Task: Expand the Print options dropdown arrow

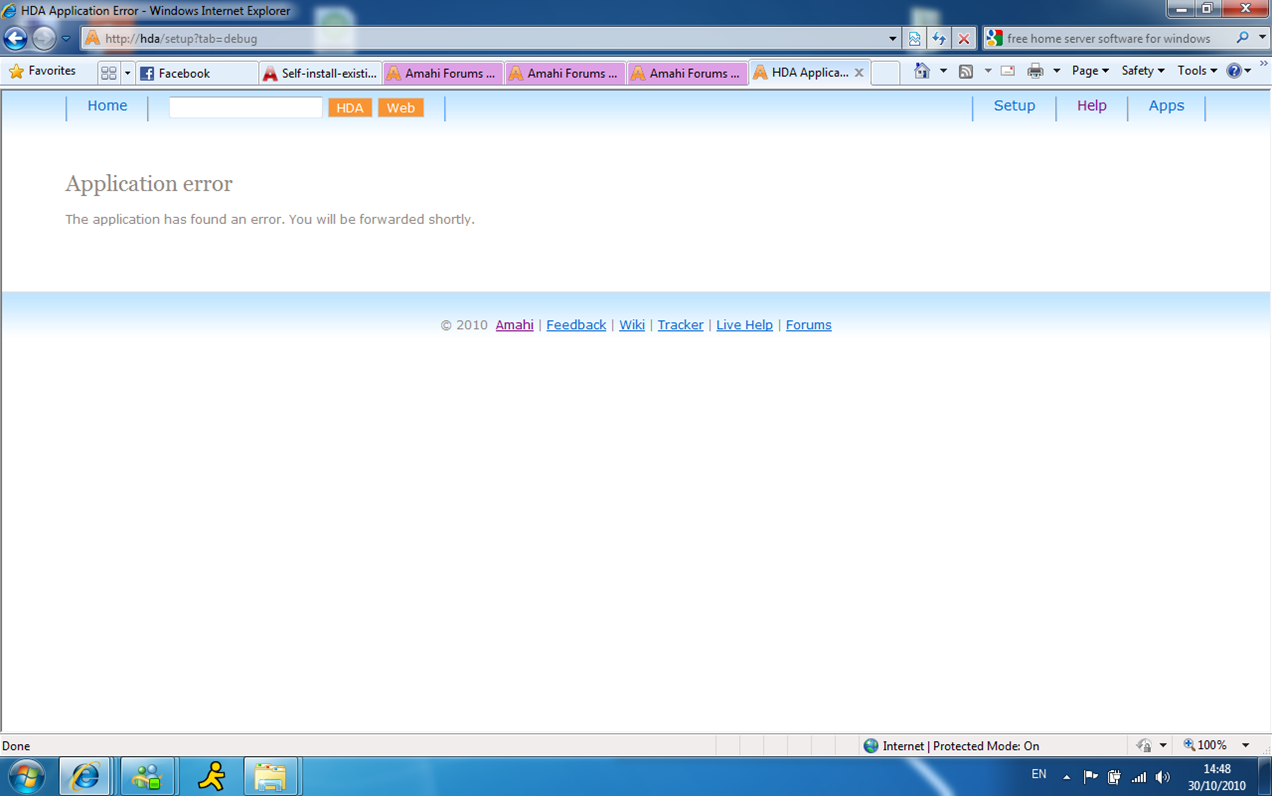Action: pyautogui.click(x=1056, y=71)
